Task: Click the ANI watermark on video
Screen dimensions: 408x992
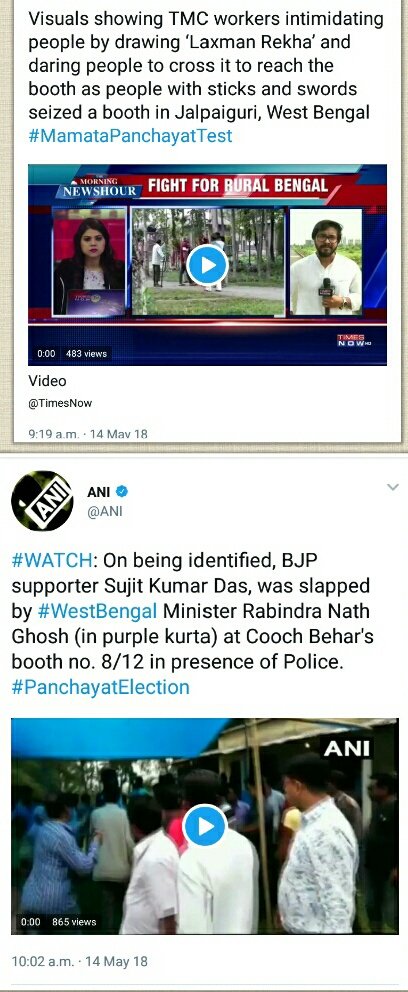Action: pos(347,748)
